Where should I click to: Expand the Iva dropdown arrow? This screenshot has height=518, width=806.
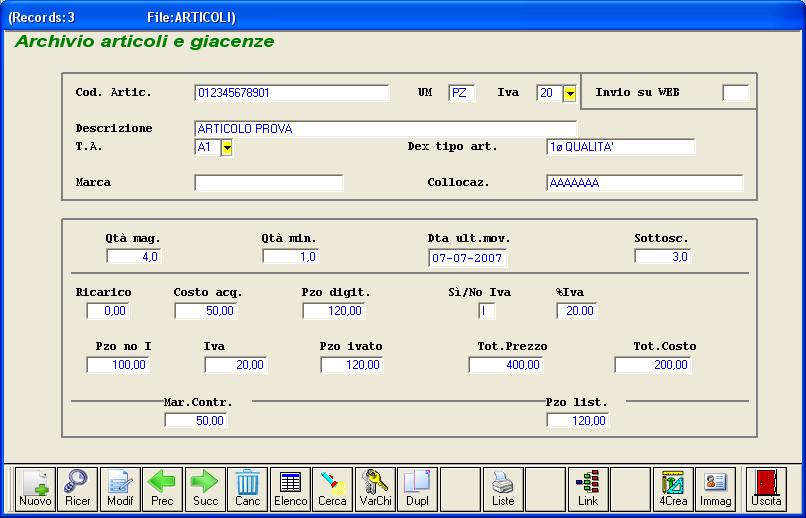(570, 94)
